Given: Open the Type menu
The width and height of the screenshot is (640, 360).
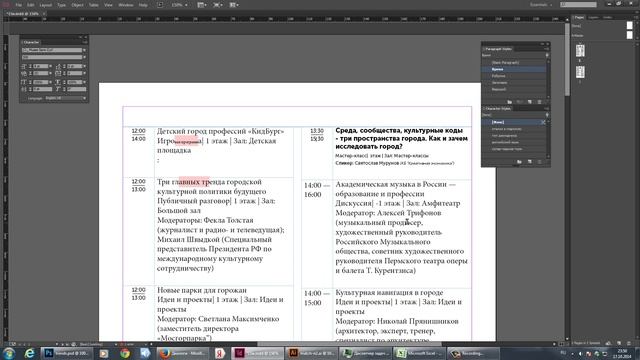Looking at the screenshot, I should (61, 5).
